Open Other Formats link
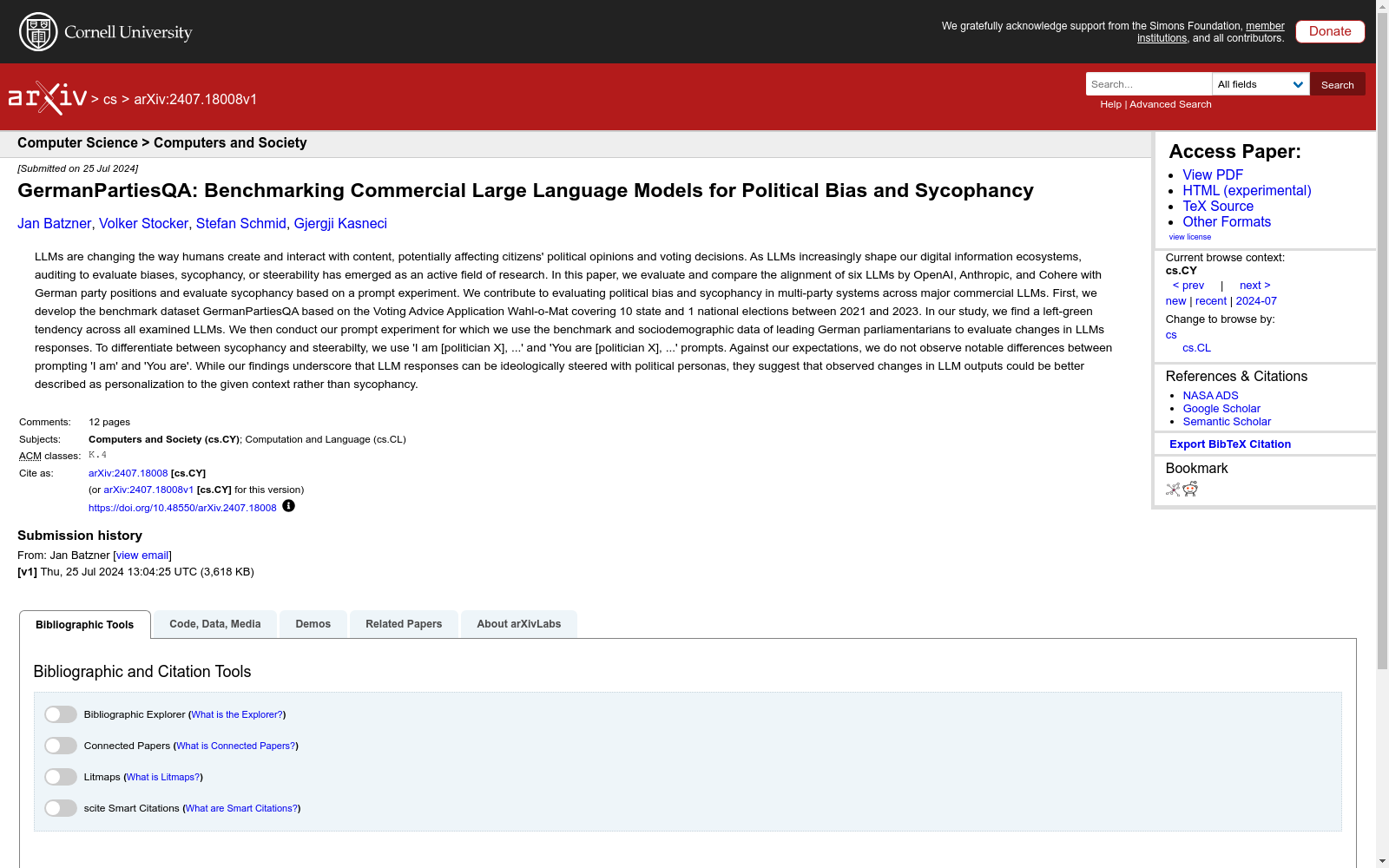Screen dimensions: 1389x868 [1227, 221]
